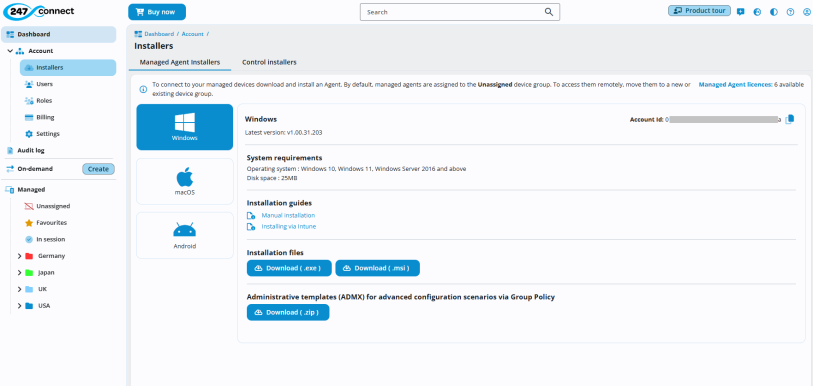This screenshot has height=386, width=813.
Task: Click the Account hierarchy icon
Action: pos(20,51)
